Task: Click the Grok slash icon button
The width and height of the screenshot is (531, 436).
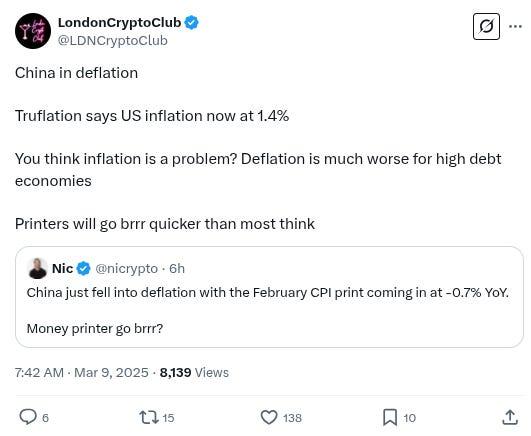Action: 486,26
